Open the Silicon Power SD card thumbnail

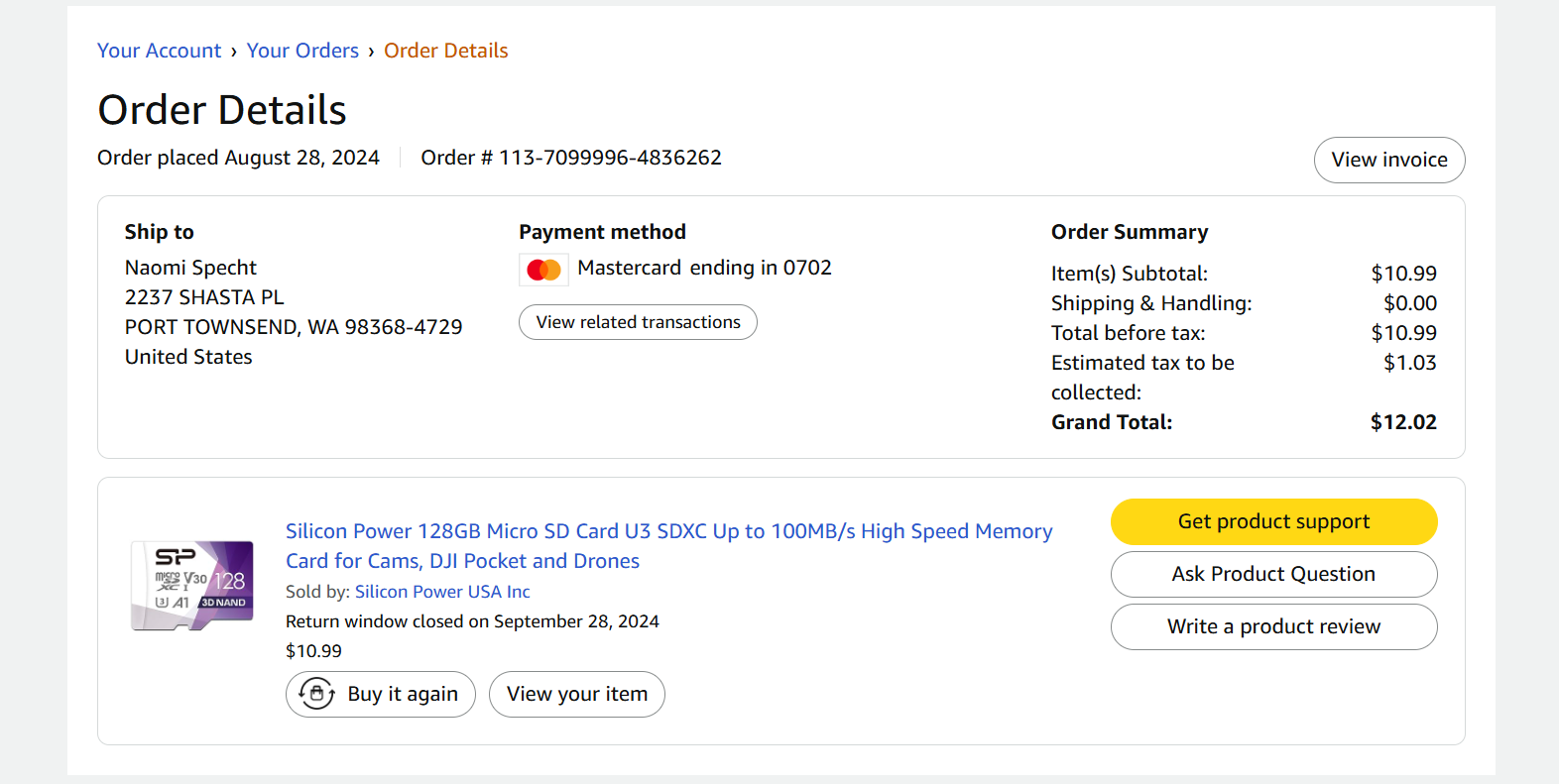coord(192,586)
